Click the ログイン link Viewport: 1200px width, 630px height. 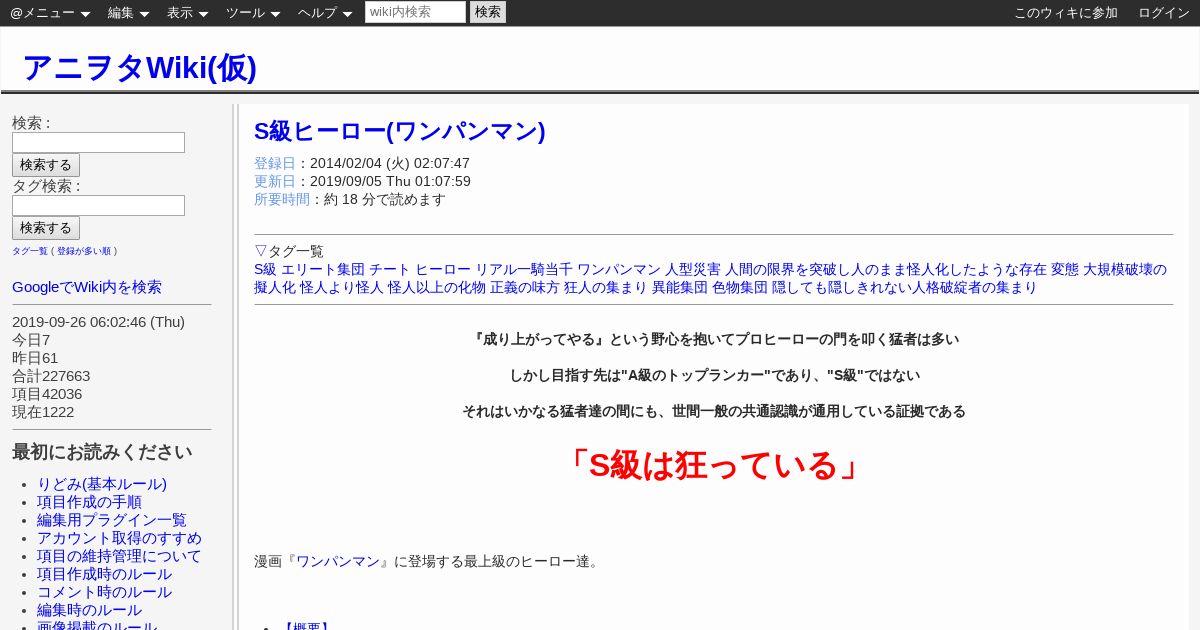(1164, 13)
